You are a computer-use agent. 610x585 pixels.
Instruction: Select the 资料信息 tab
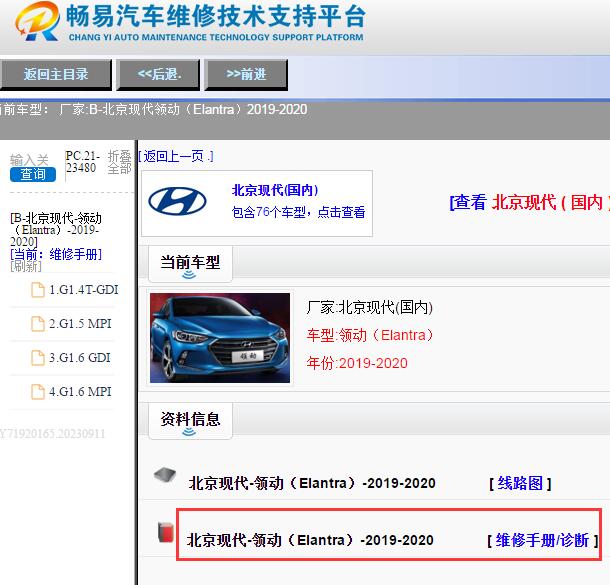point(190,421)
